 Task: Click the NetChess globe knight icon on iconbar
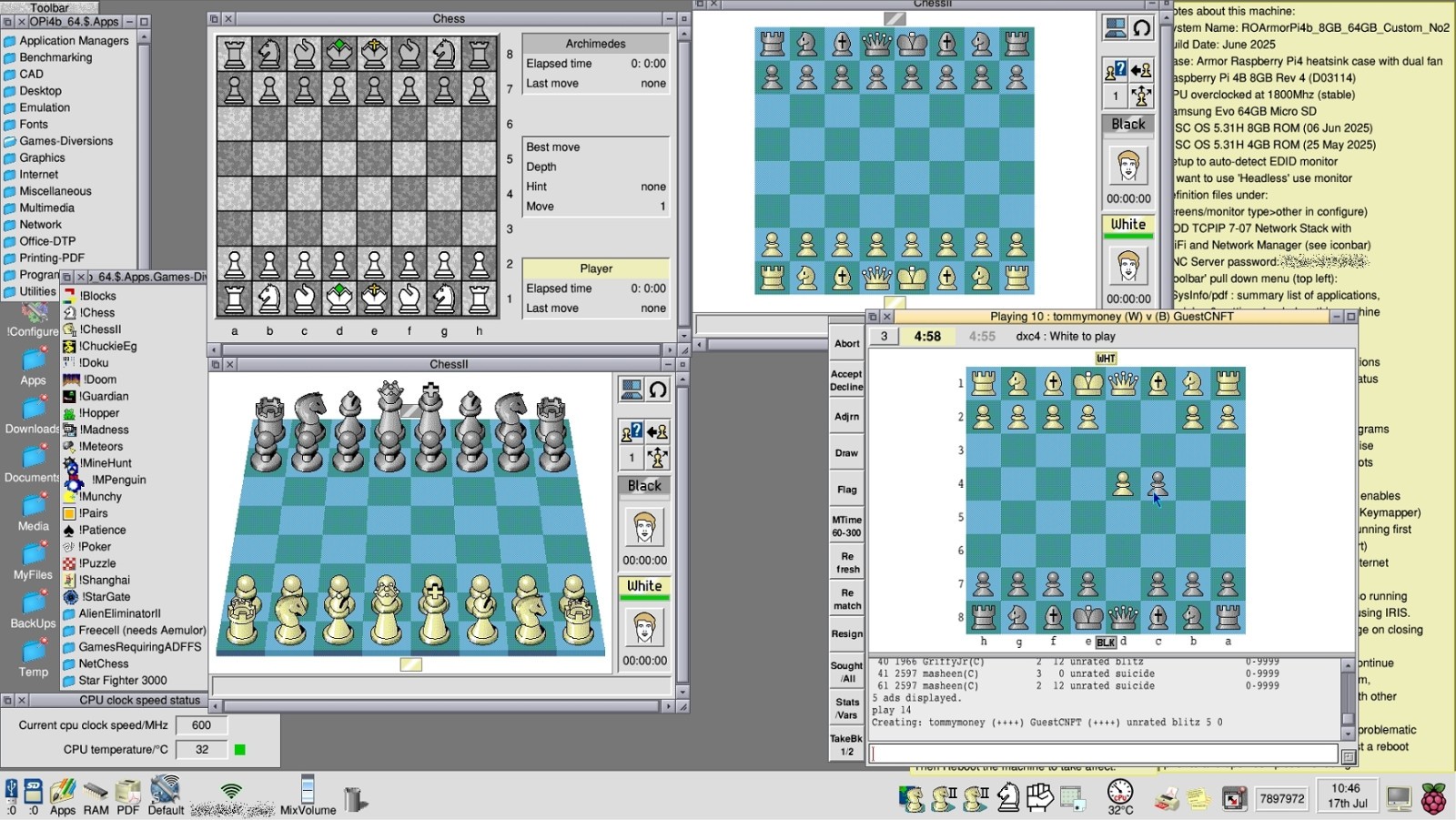(911, 798)
